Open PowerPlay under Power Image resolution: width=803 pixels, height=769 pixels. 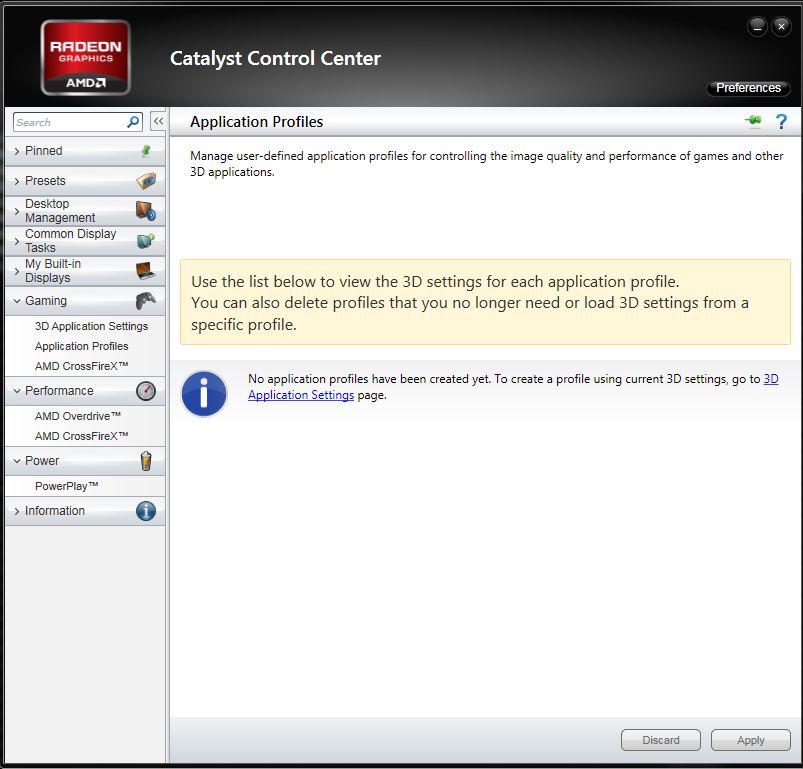67,486
